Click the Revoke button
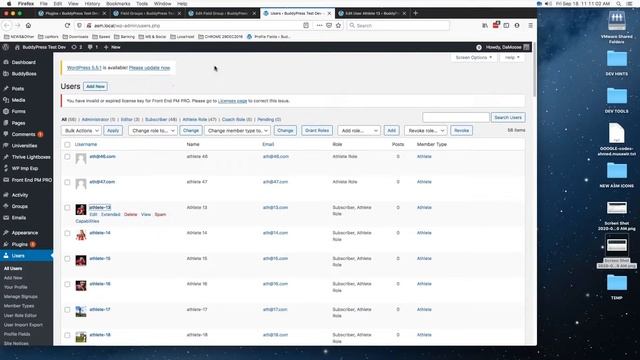 461,131
